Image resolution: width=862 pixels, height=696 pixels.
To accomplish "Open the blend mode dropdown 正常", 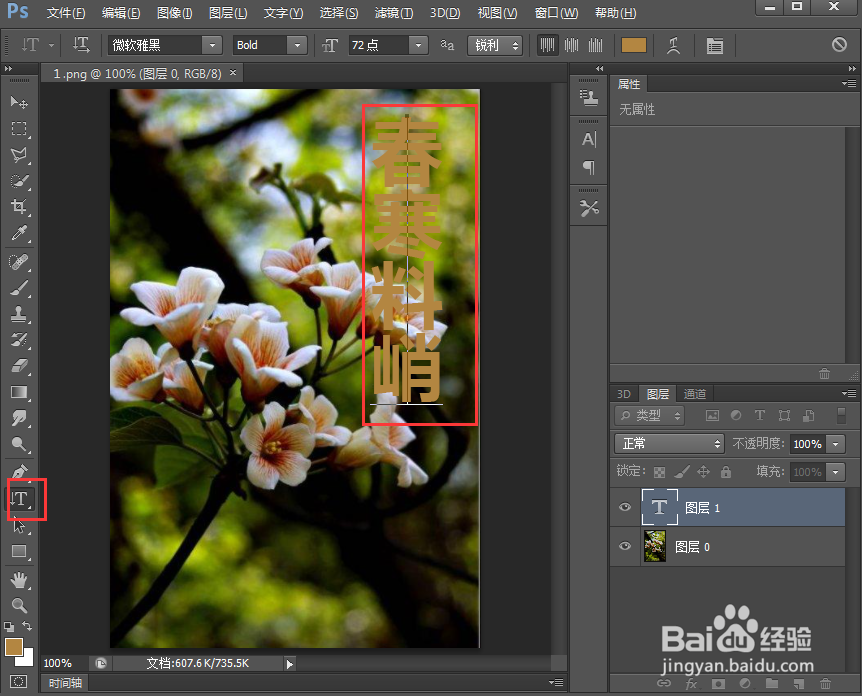I will 669,444.
